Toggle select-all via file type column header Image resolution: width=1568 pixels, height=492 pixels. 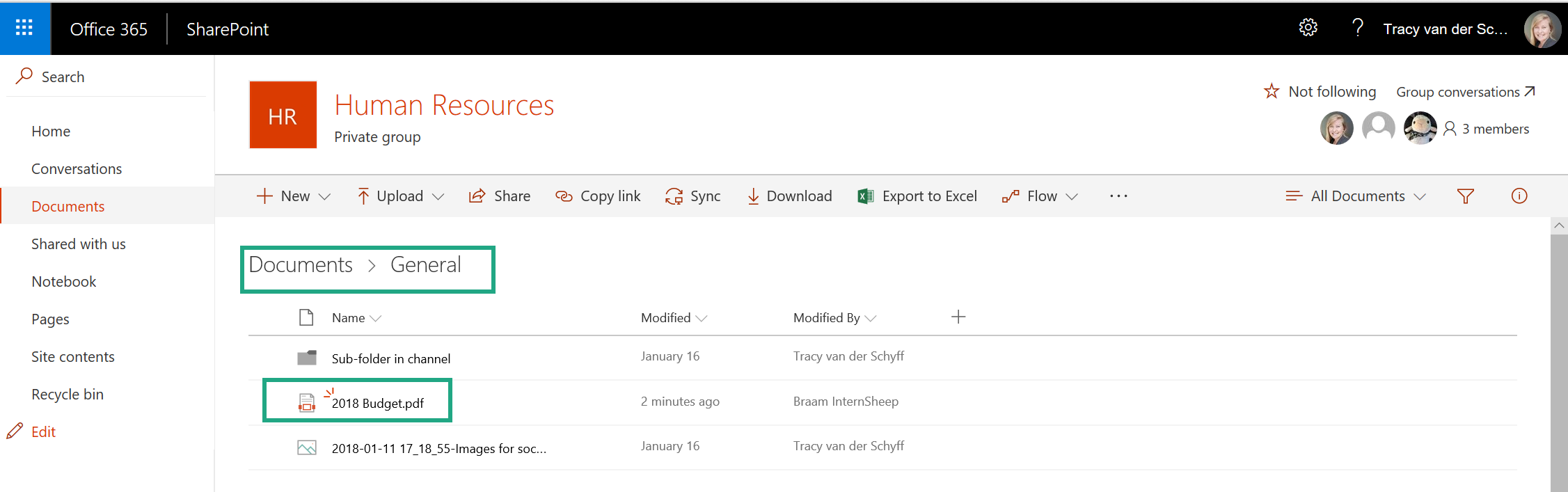(x=306, y=318)
